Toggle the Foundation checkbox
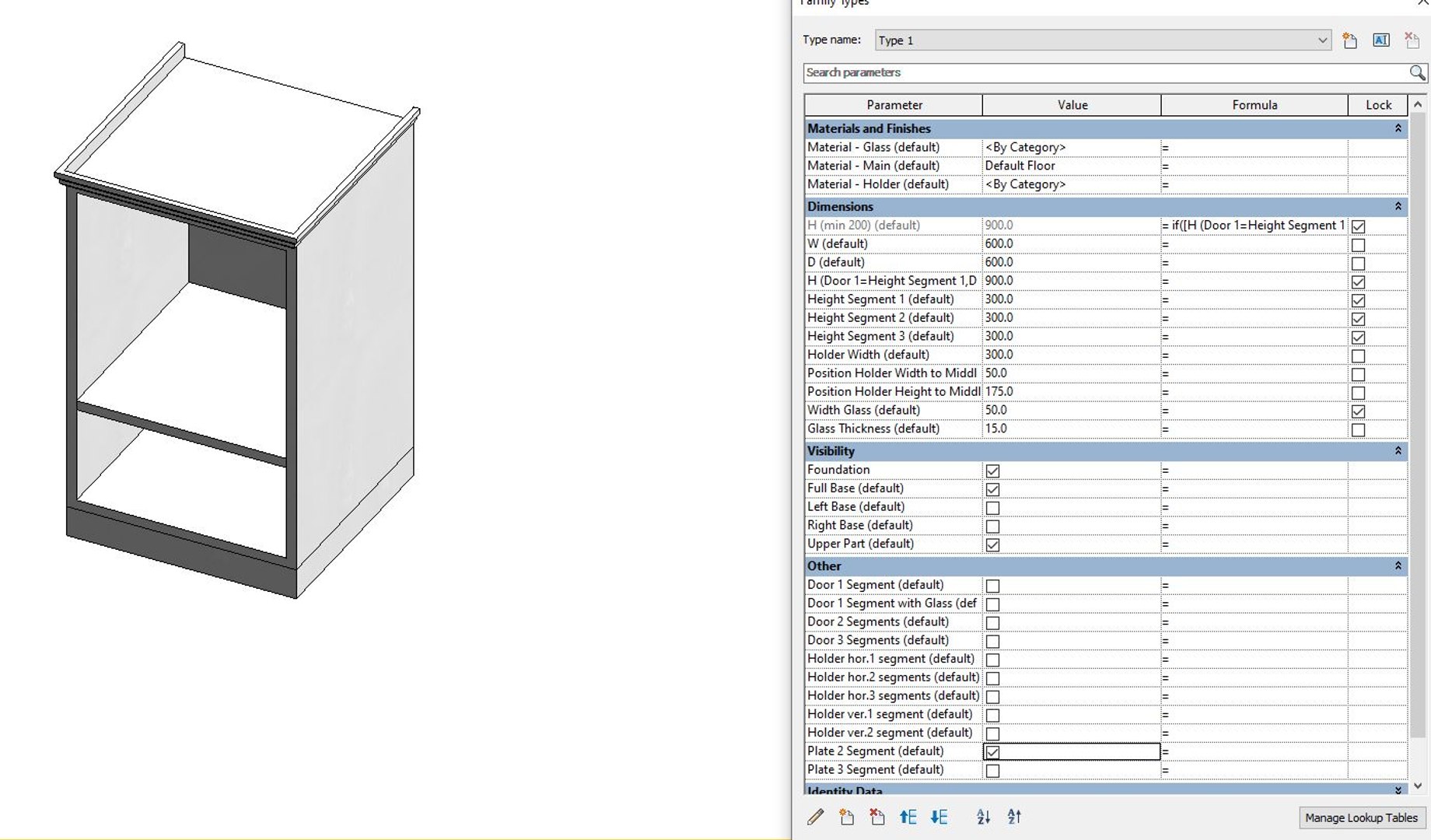1431x840 pixels. (992, 471)
